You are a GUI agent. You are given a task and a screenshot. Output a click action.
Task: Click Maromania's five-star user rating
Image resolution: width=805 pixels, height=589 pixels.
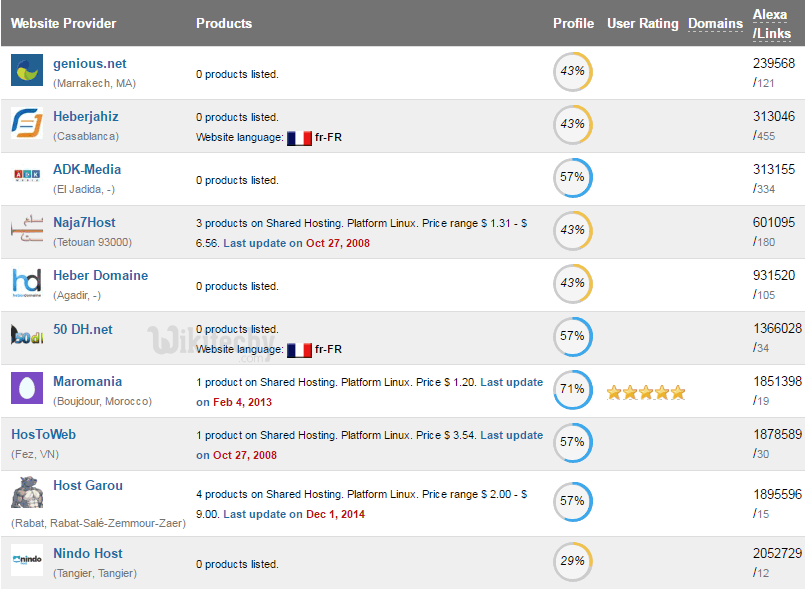click(646, 392)
